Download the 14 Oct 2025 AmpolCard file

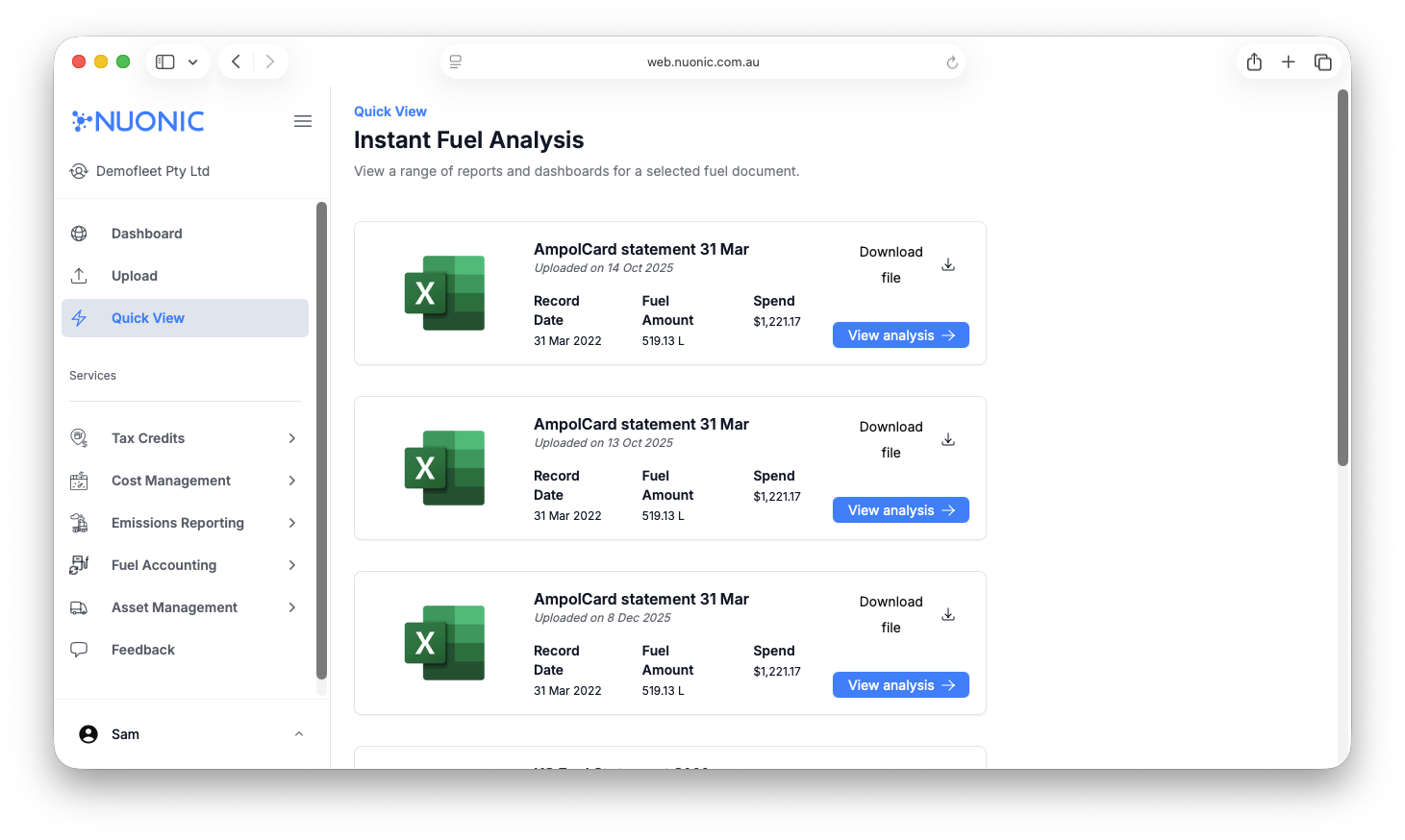click(x=947, y=264)
